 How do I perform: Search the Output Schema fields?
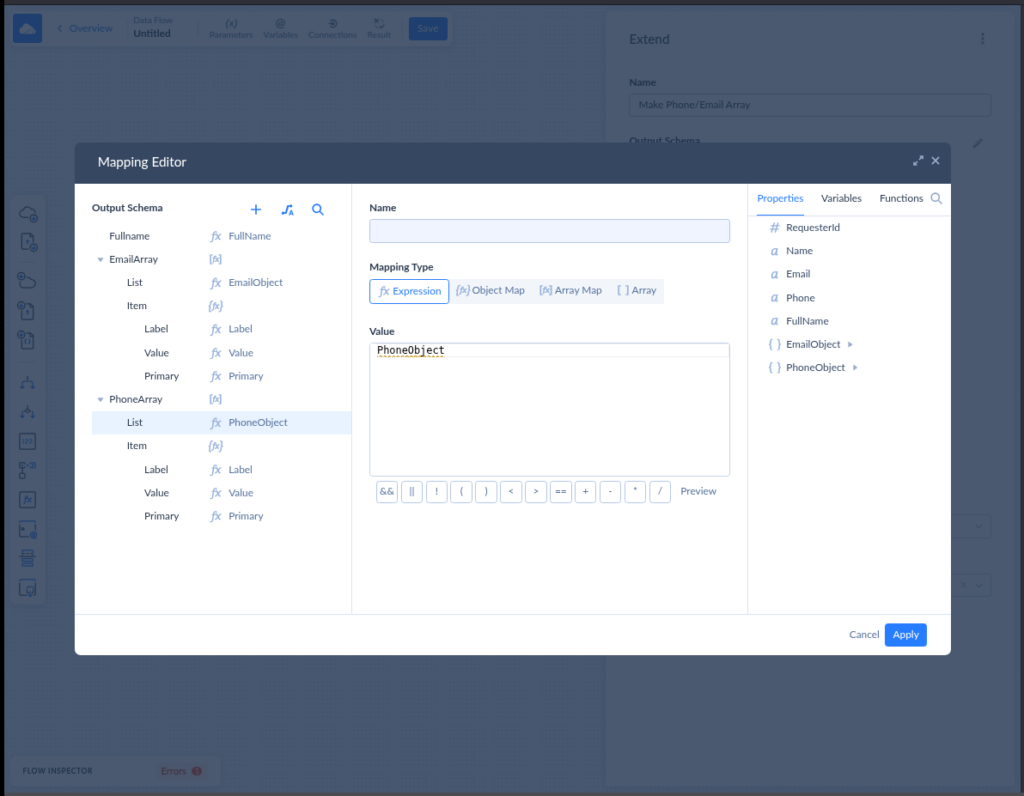(x=317, y=210)
